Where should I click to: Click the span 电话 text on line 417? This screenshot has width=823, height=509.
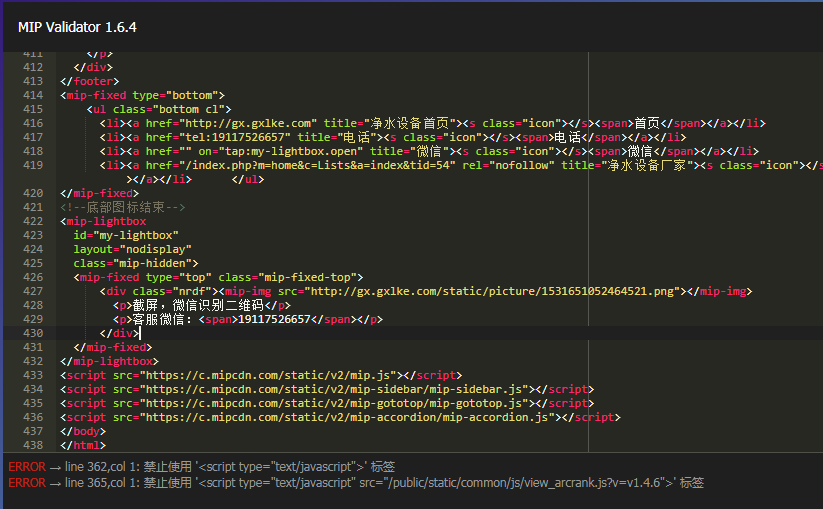click(567, 137)
